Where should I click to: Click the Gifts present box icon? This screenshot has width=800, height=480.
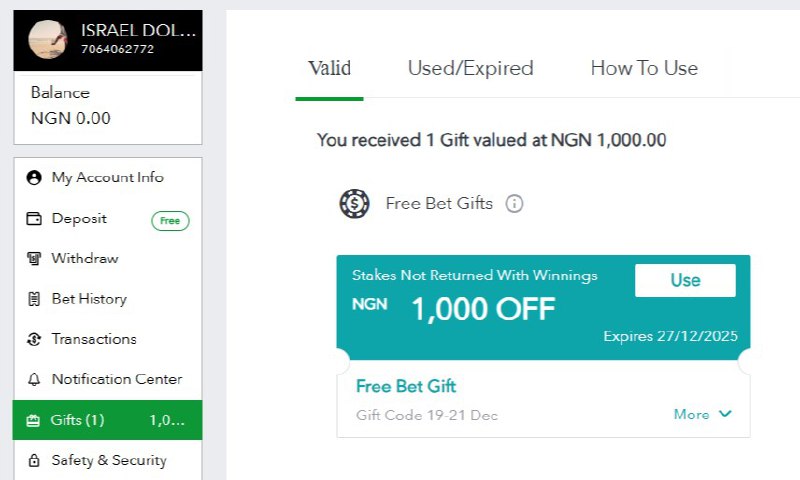33,420
